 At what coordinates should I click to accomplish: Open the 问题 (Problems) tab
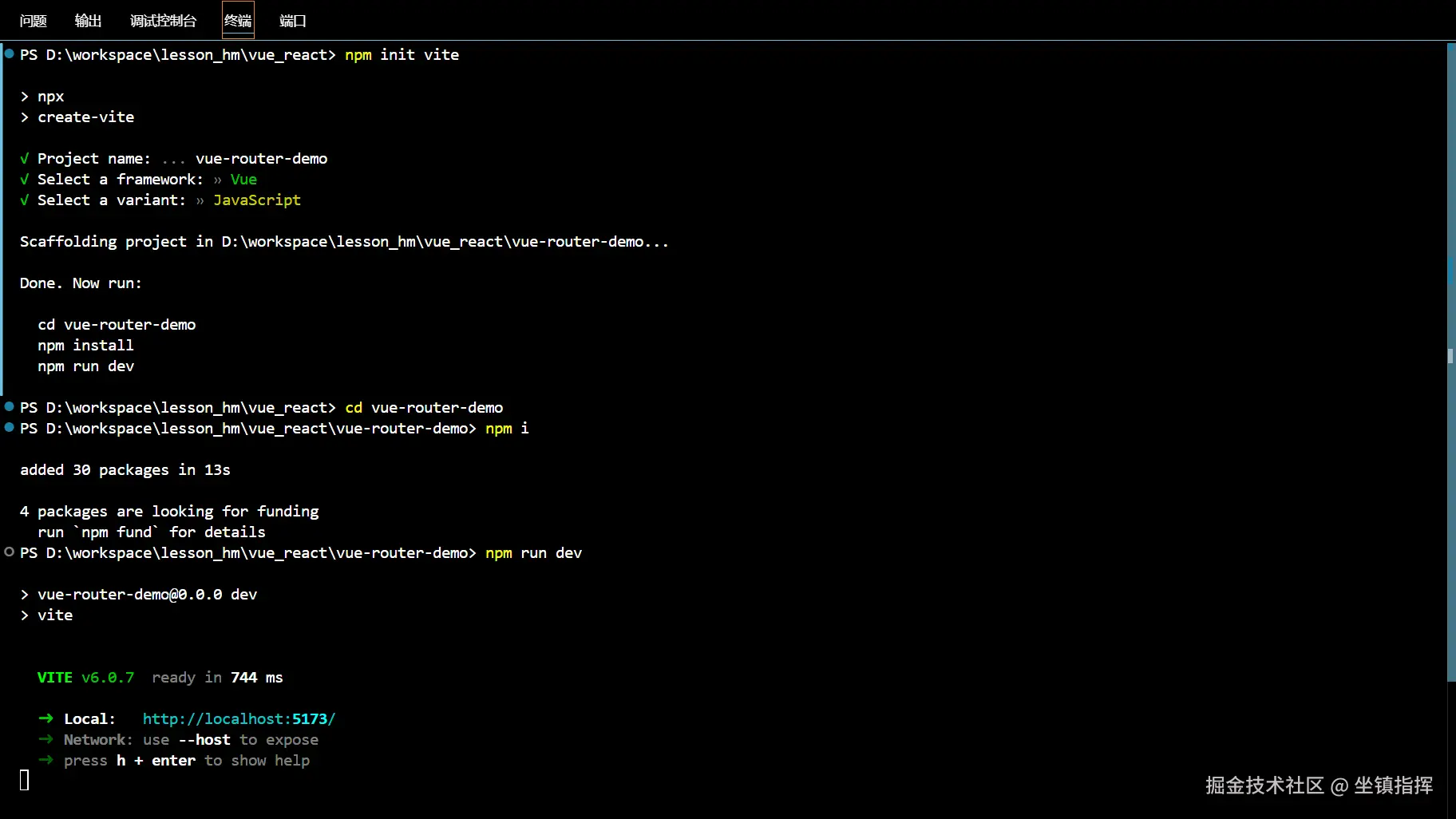[x=33, y=21]
